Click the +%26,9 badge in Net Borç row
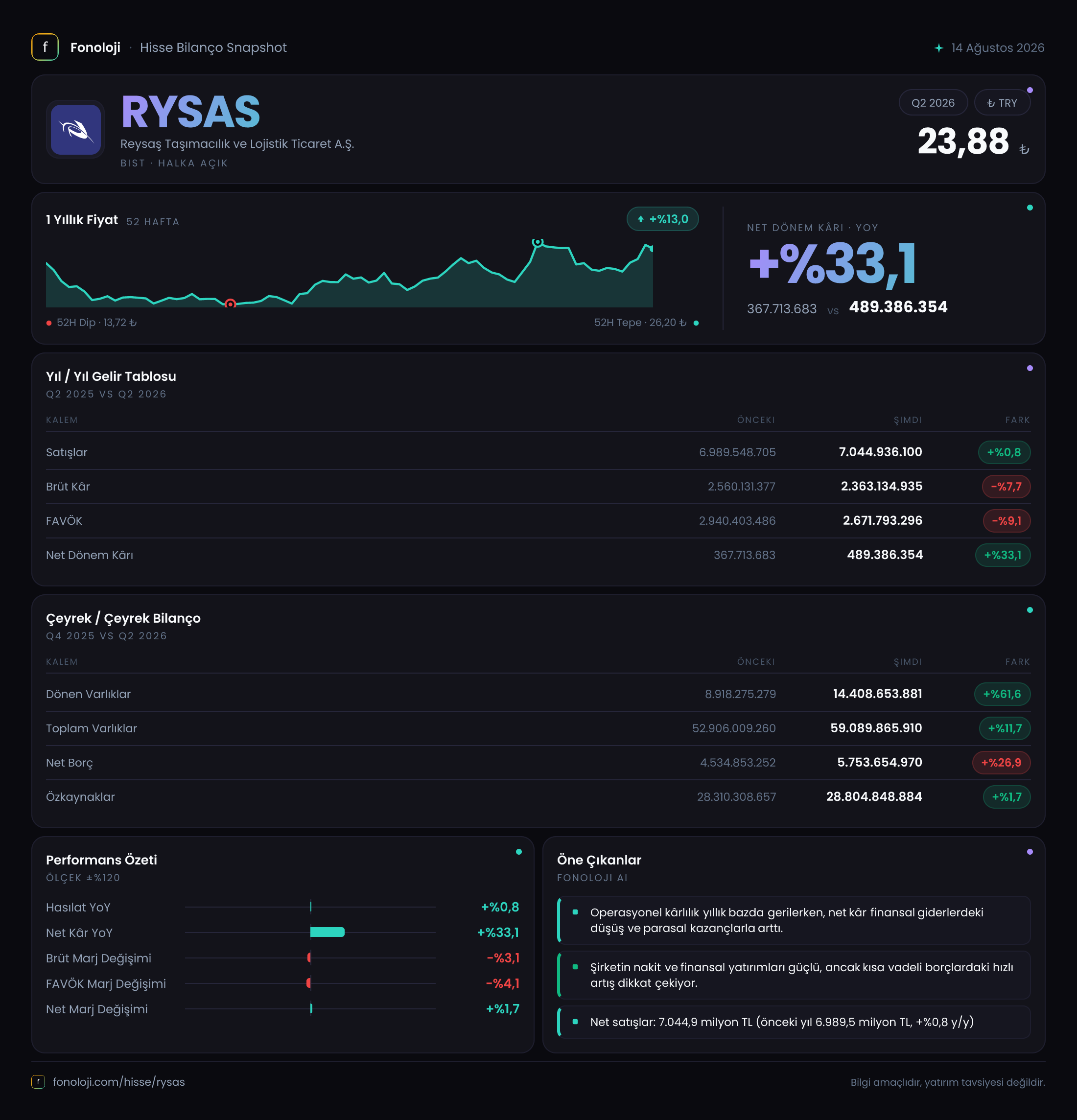Screen dimensions: 1077x1120 (1001, 762)
